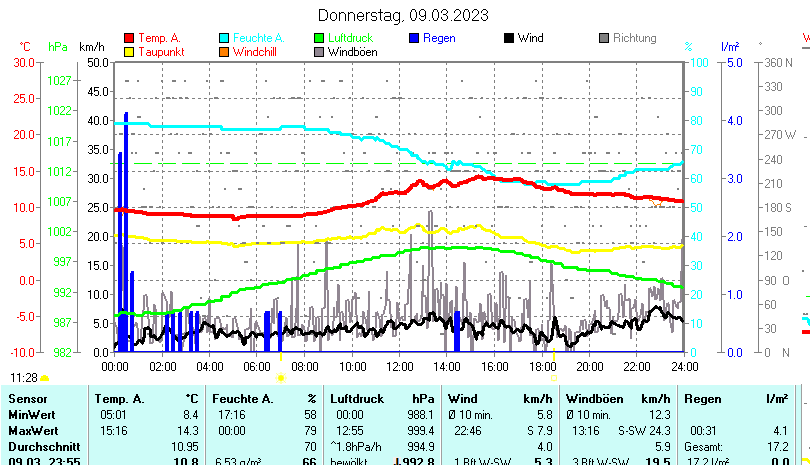Click the km/h axis unit label
The image size is (810, 465).
pyautogui.click(x=91, y=47)
